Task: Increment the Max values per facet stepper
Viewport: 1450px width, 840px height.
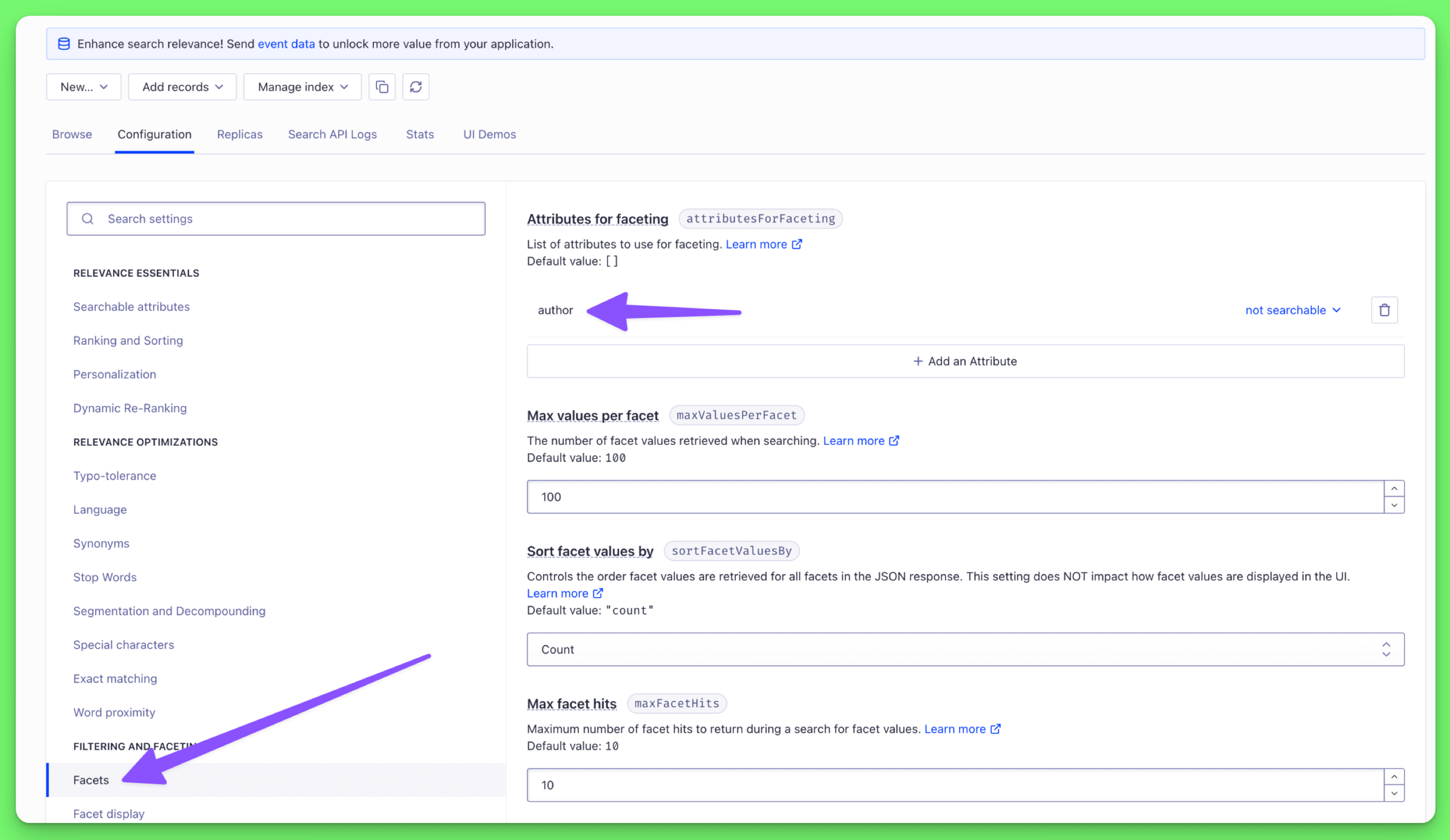Action: point(1394,488)
